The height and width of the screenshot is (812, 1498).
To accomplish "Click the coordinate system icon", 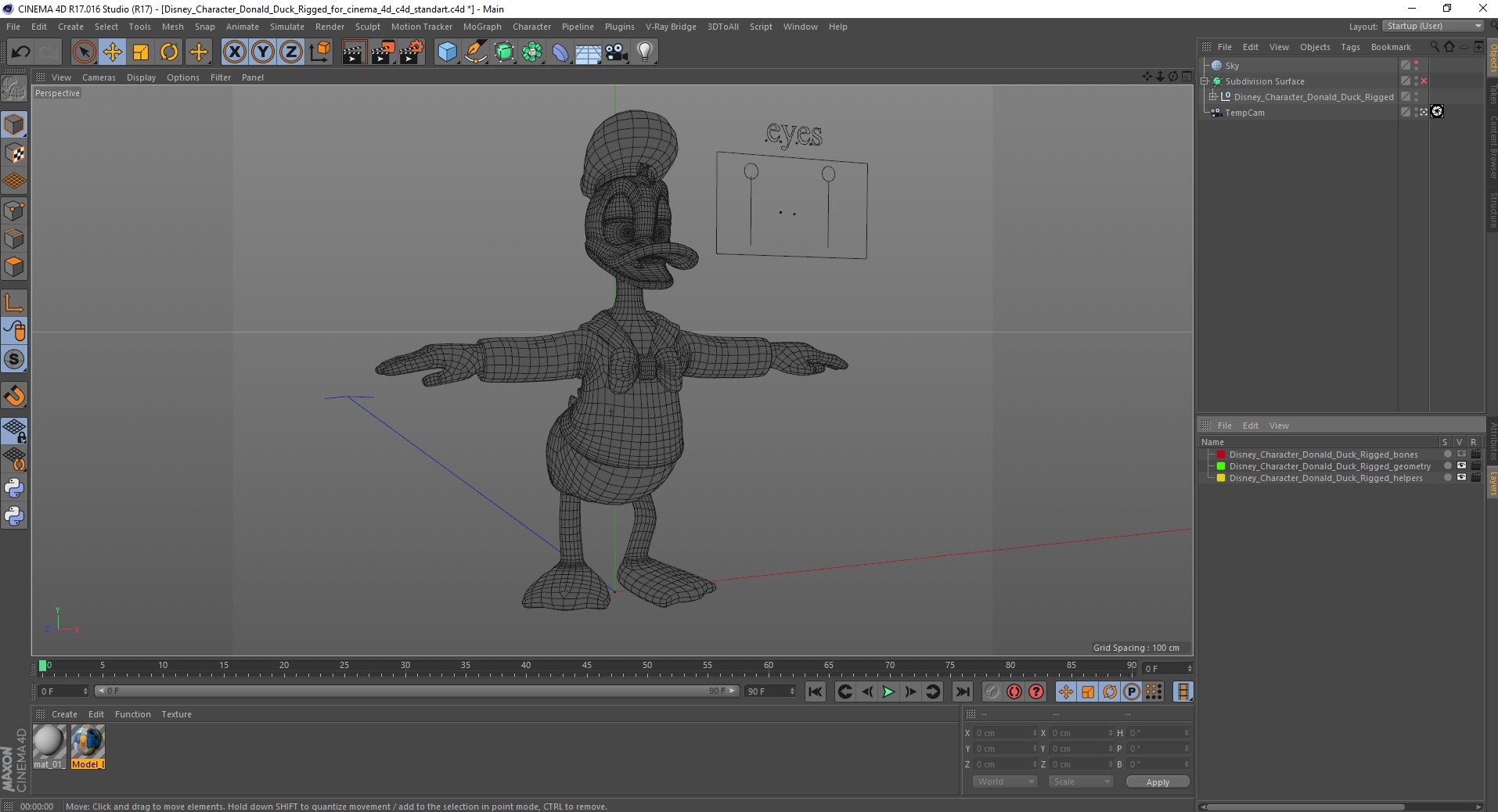I will (x=319, y=52).
